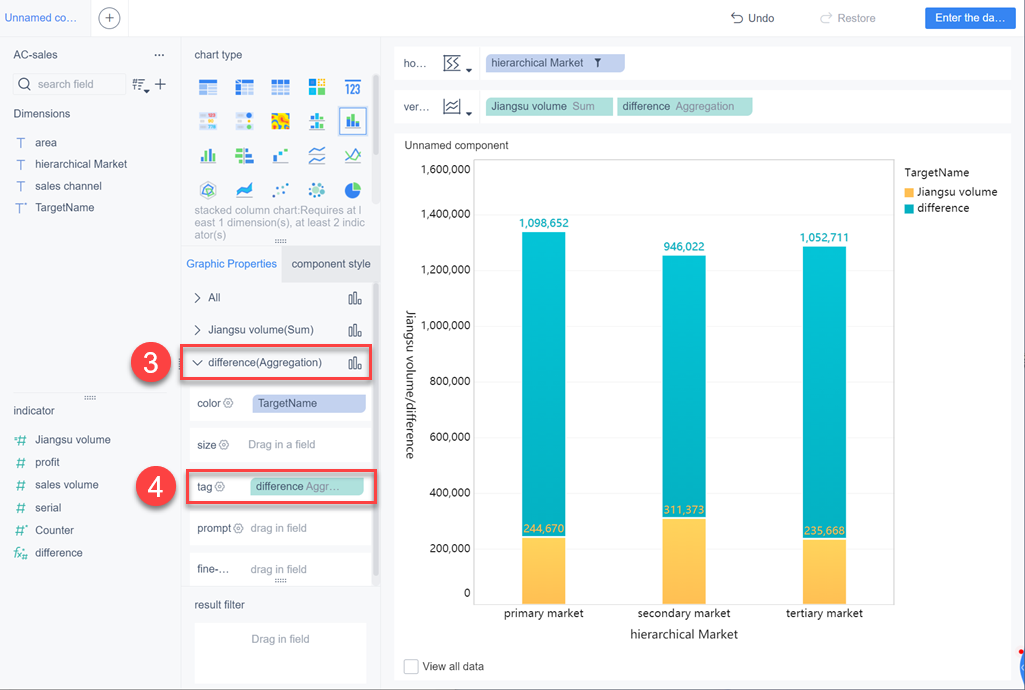Select the area chart type
Screen dimensions: 1025x690
[x=244, y=190]
